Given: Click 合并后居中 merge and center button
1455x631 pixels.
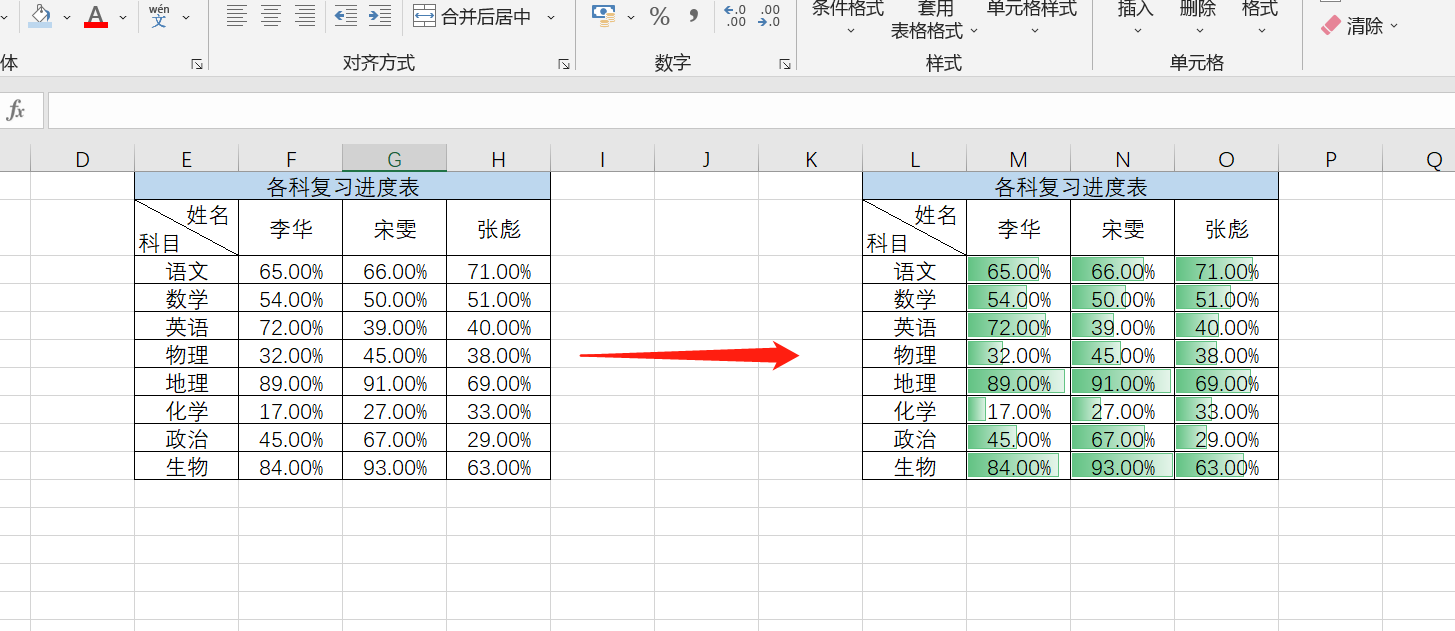Looking at the screenshot, I should click(472, 16).
